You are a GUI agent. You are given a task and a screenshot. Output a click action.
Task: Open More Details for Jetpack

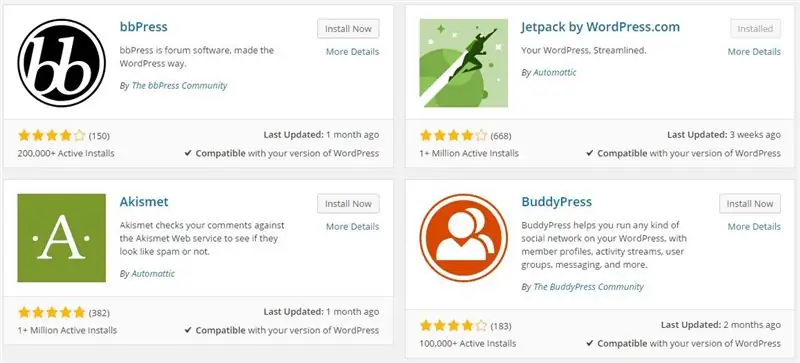[x=754, y=52]
